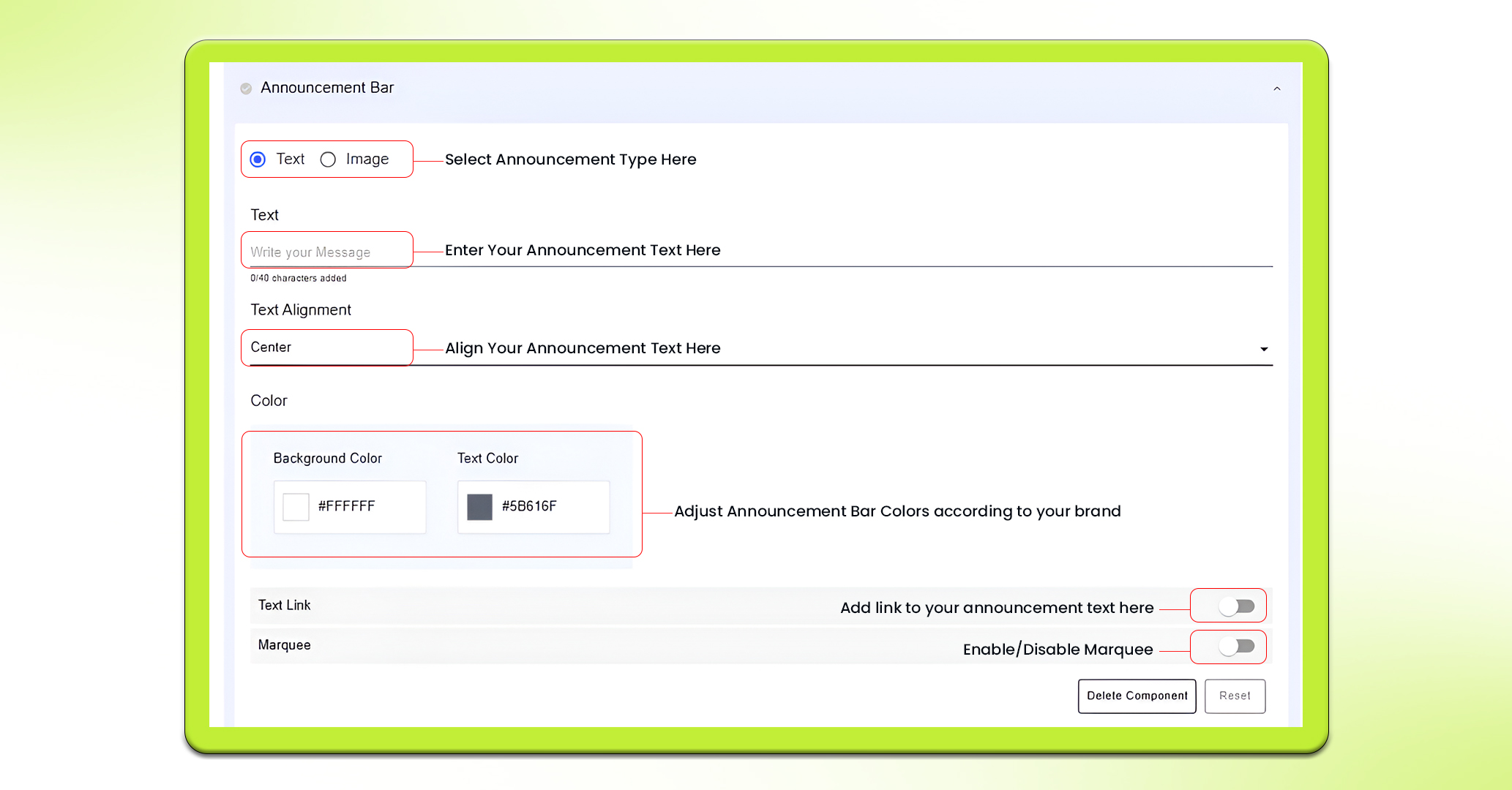Click the #5B616F text color value
The width and height of the screenshot is (1512, 790).
point(529,506)
